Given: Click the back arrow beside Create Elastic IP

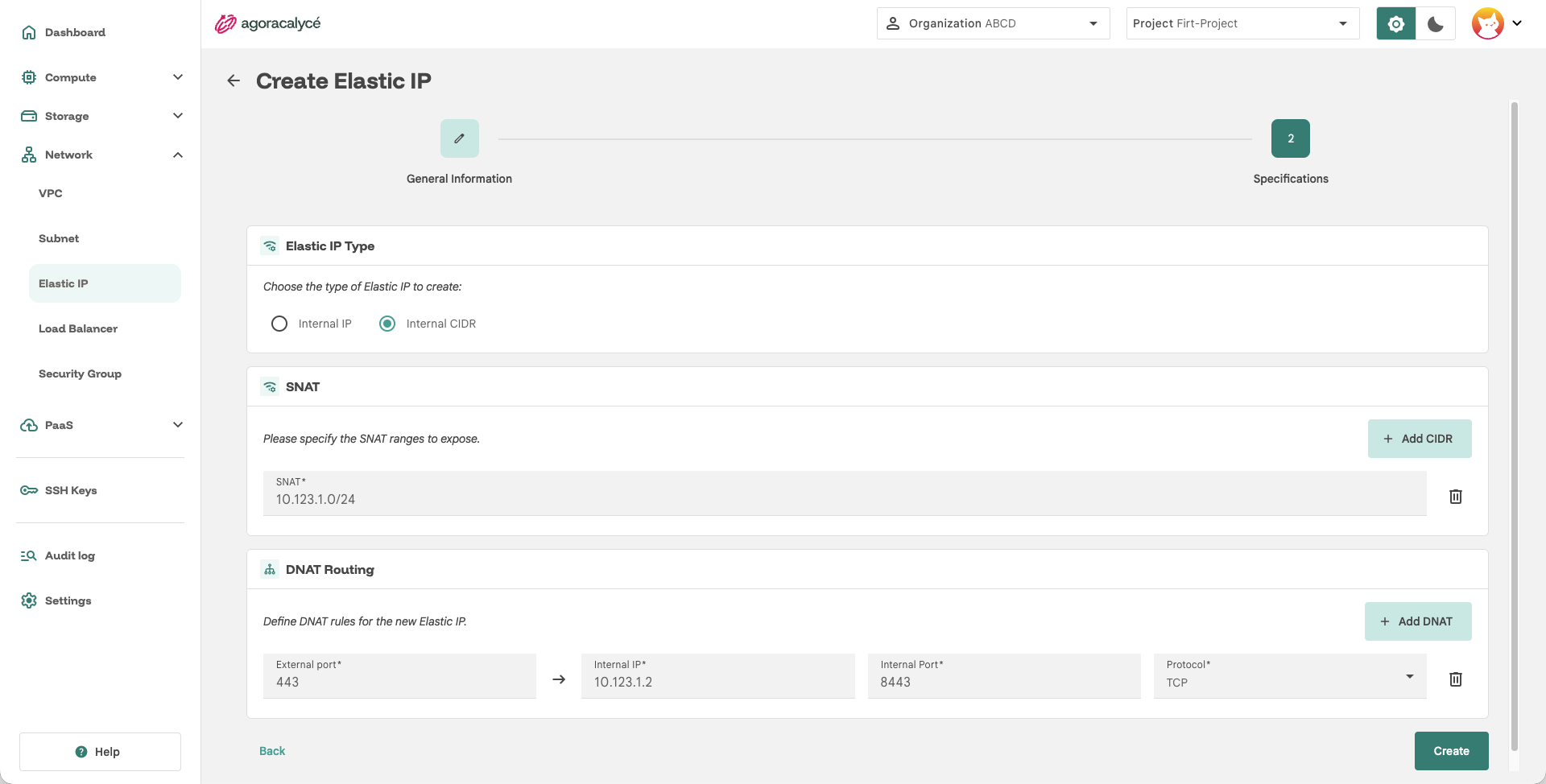Looking at the screenshot, I should (234, 80).
